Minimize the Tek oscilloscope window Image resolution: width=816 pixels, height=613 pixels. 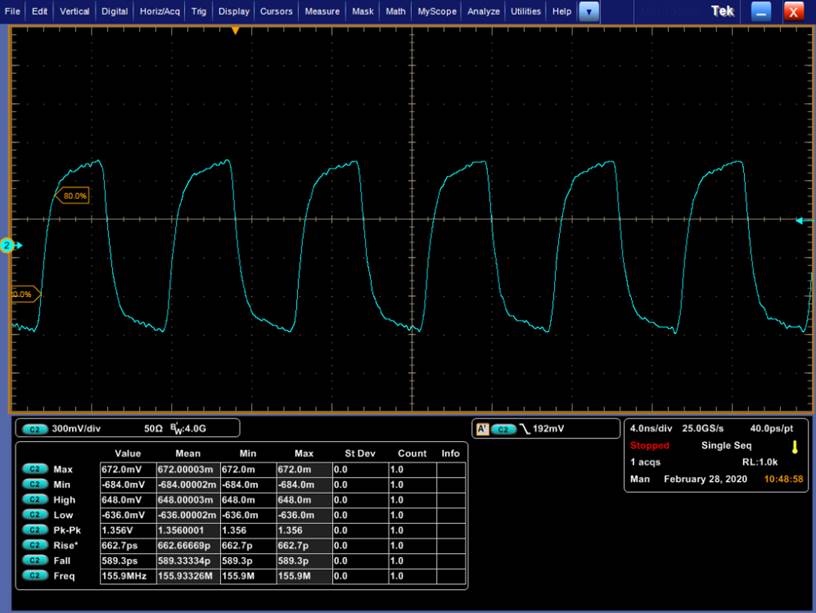[761, 11]
